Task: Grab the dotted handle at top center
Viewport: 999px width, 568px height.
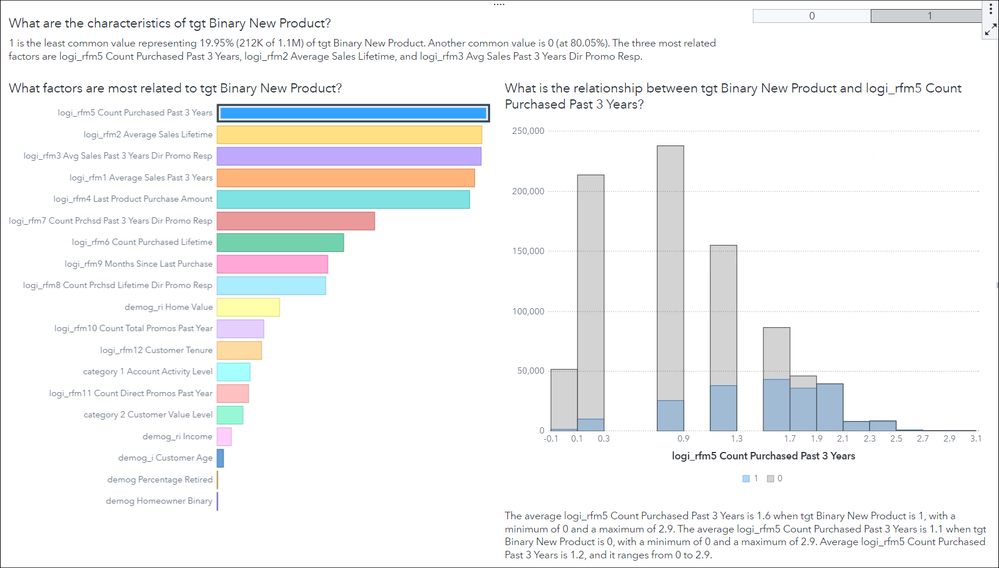Action: [x=499, y=5]
